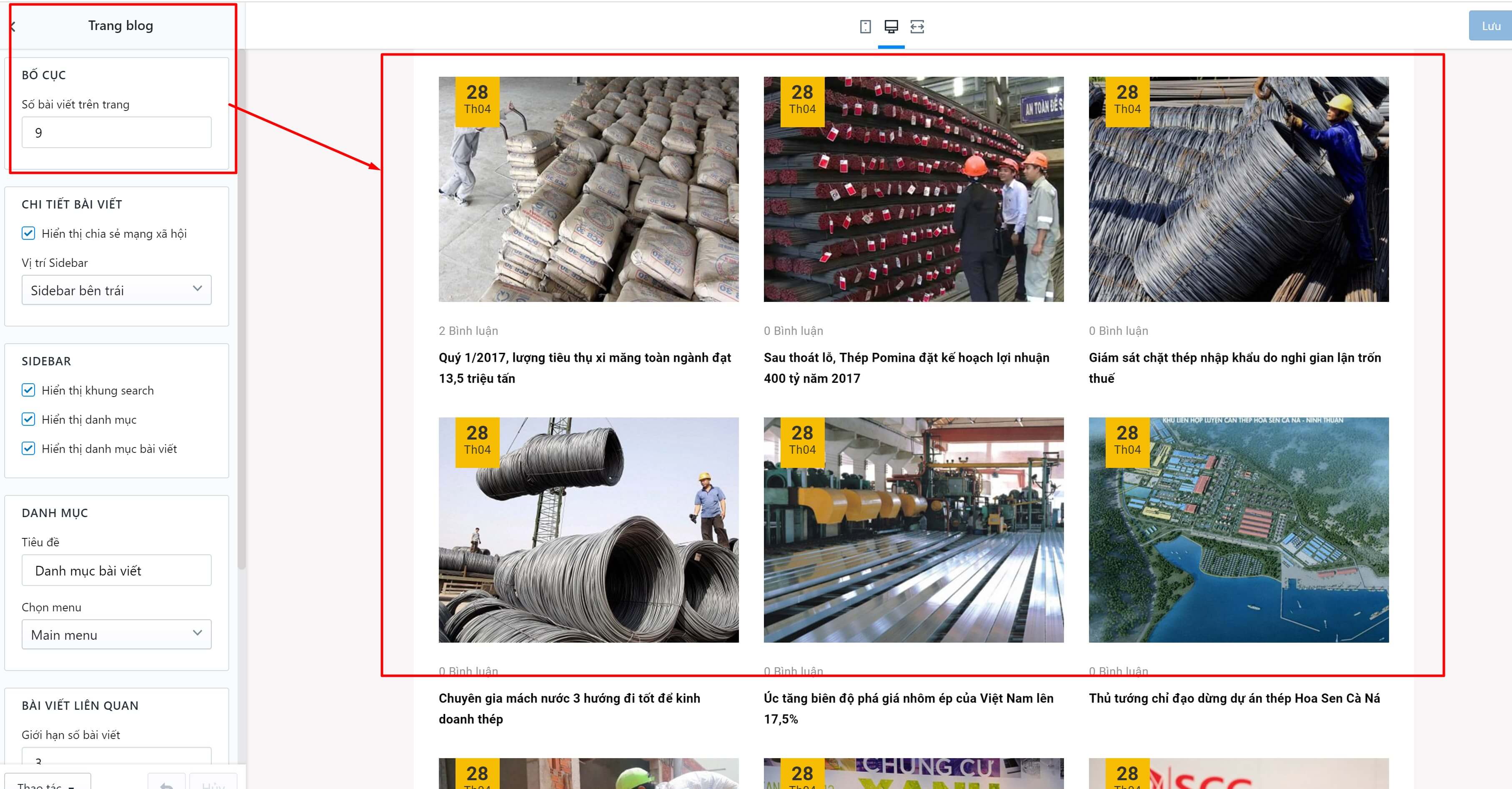Click the Lưu save button
The image size is (1512, 789).
(1491, 26)
